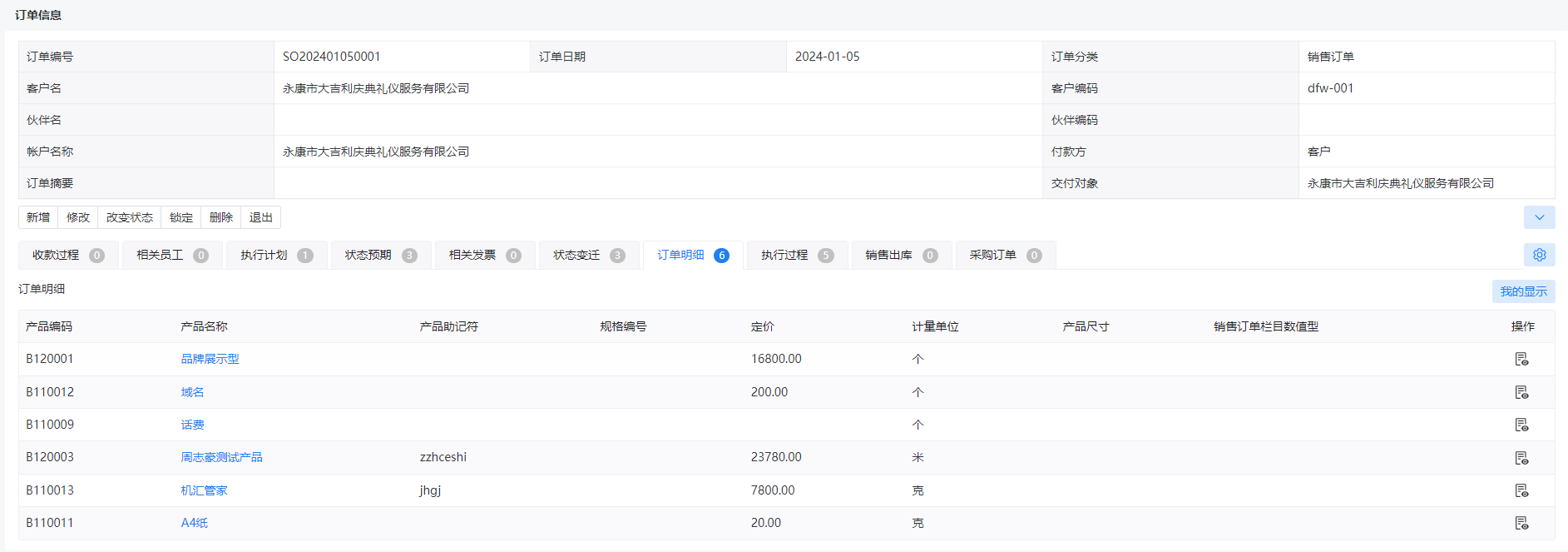Select order number SO202401050001
This screenshot has width=1568, height=552.
(332, 57)
